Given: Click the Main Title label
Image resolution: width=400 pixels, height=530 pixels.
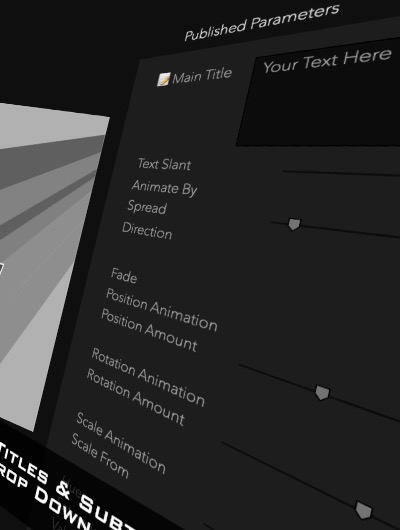Looking at the screenshot, I should (x=202, y=76).
